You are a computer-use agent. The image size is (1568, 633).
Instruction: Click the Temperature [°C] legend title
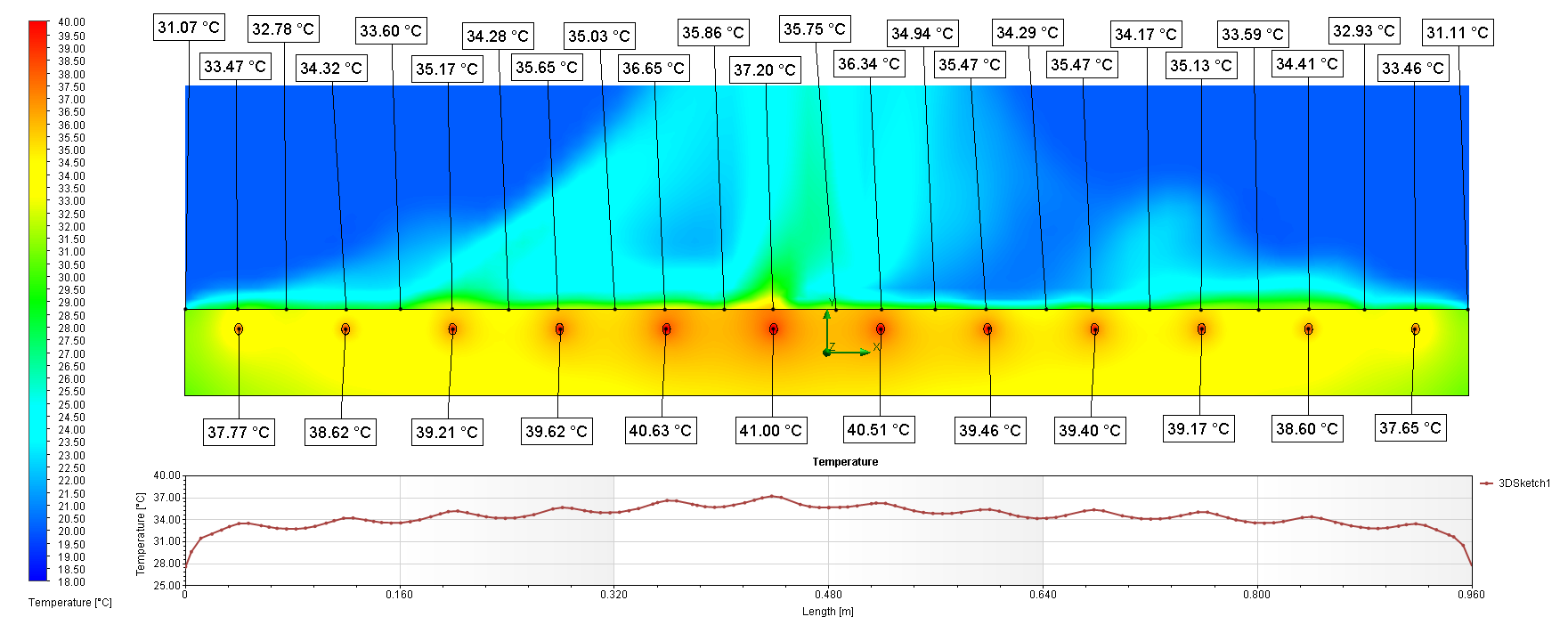click(x=70, y=603)
